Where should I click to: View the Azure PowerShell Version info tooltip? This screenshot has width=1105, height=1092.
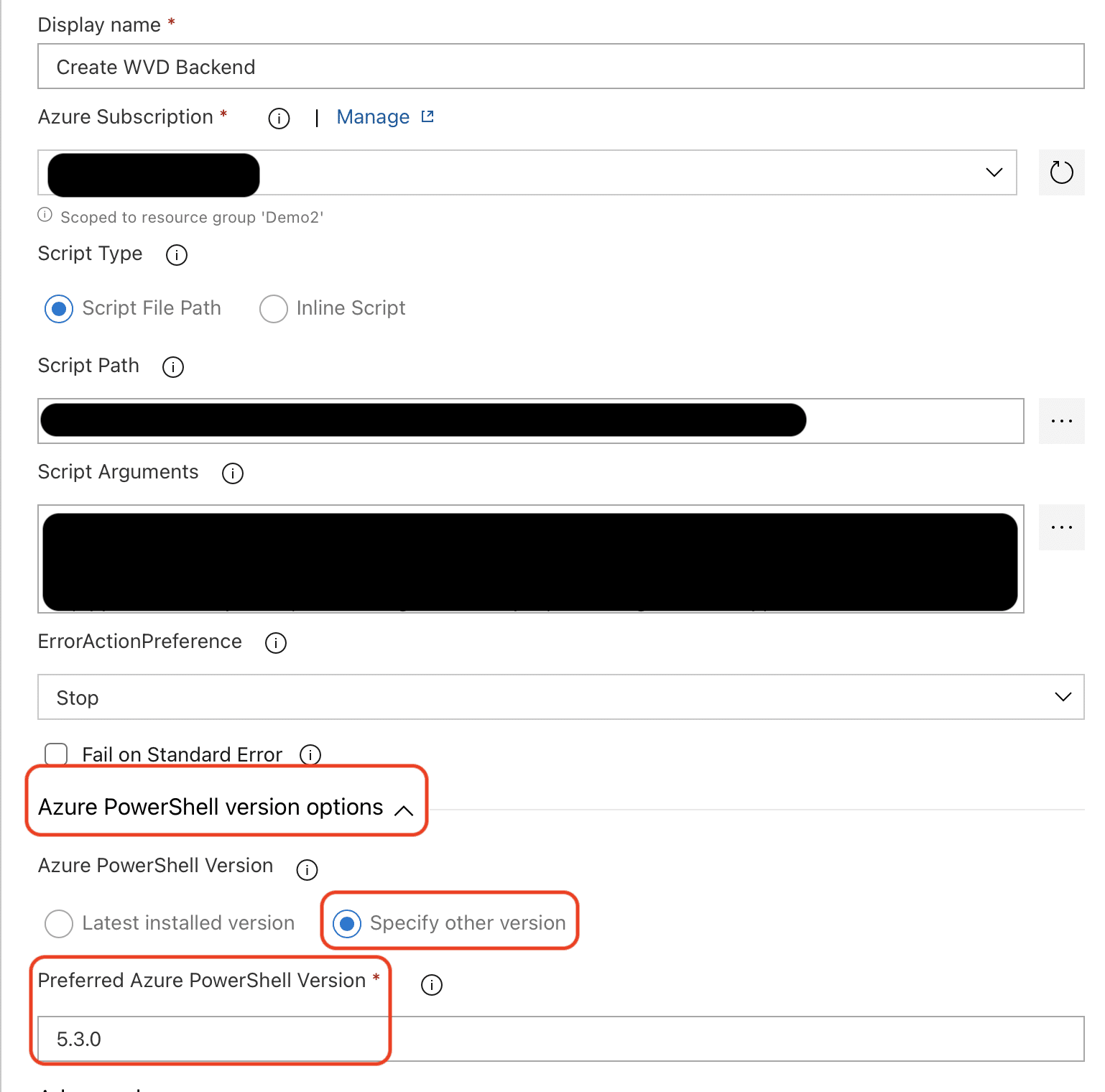click(x=307, y=870)
